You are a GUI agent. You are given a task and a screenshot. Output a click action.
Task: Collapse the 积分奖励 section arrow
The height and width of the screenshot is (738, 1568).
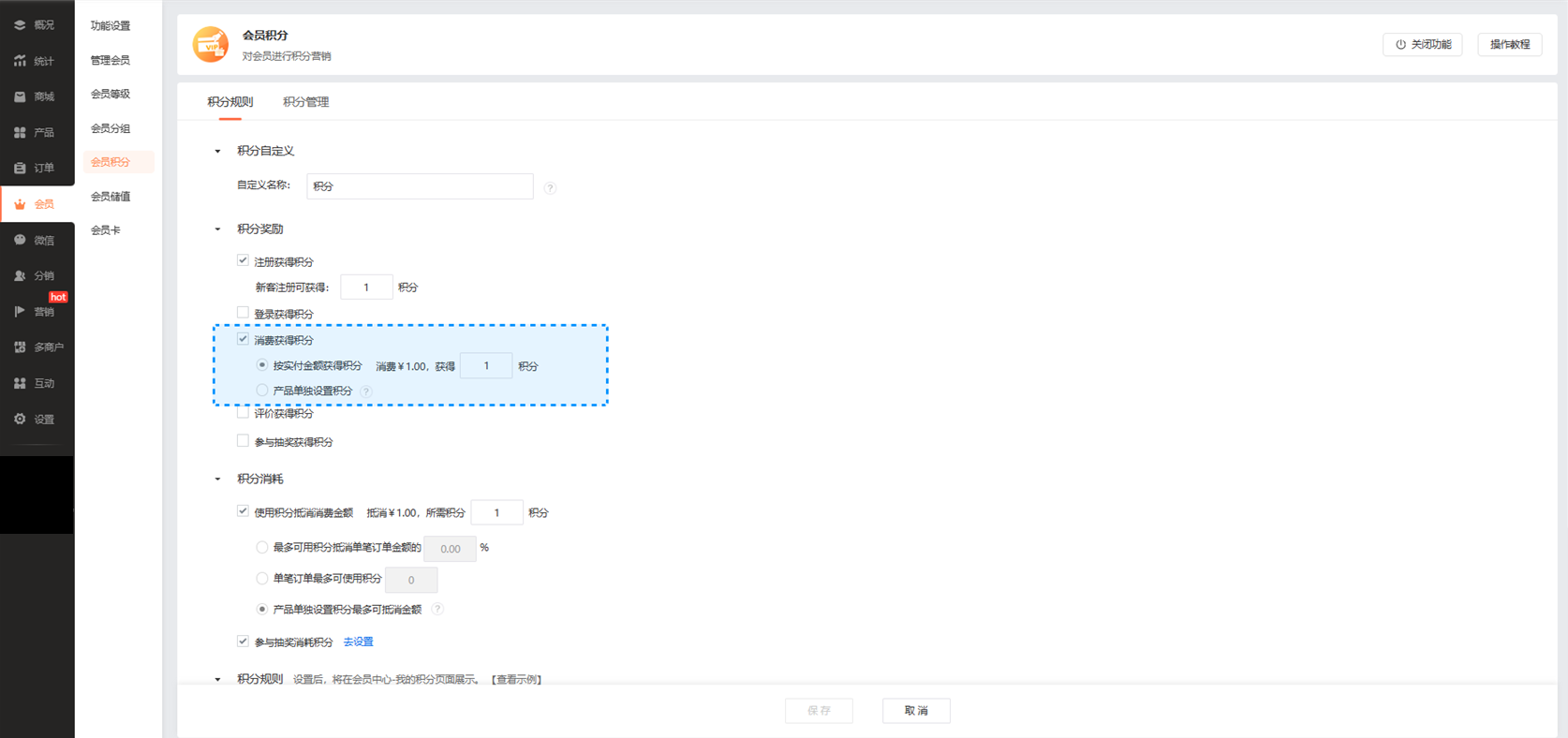click(x=218, y=229)
